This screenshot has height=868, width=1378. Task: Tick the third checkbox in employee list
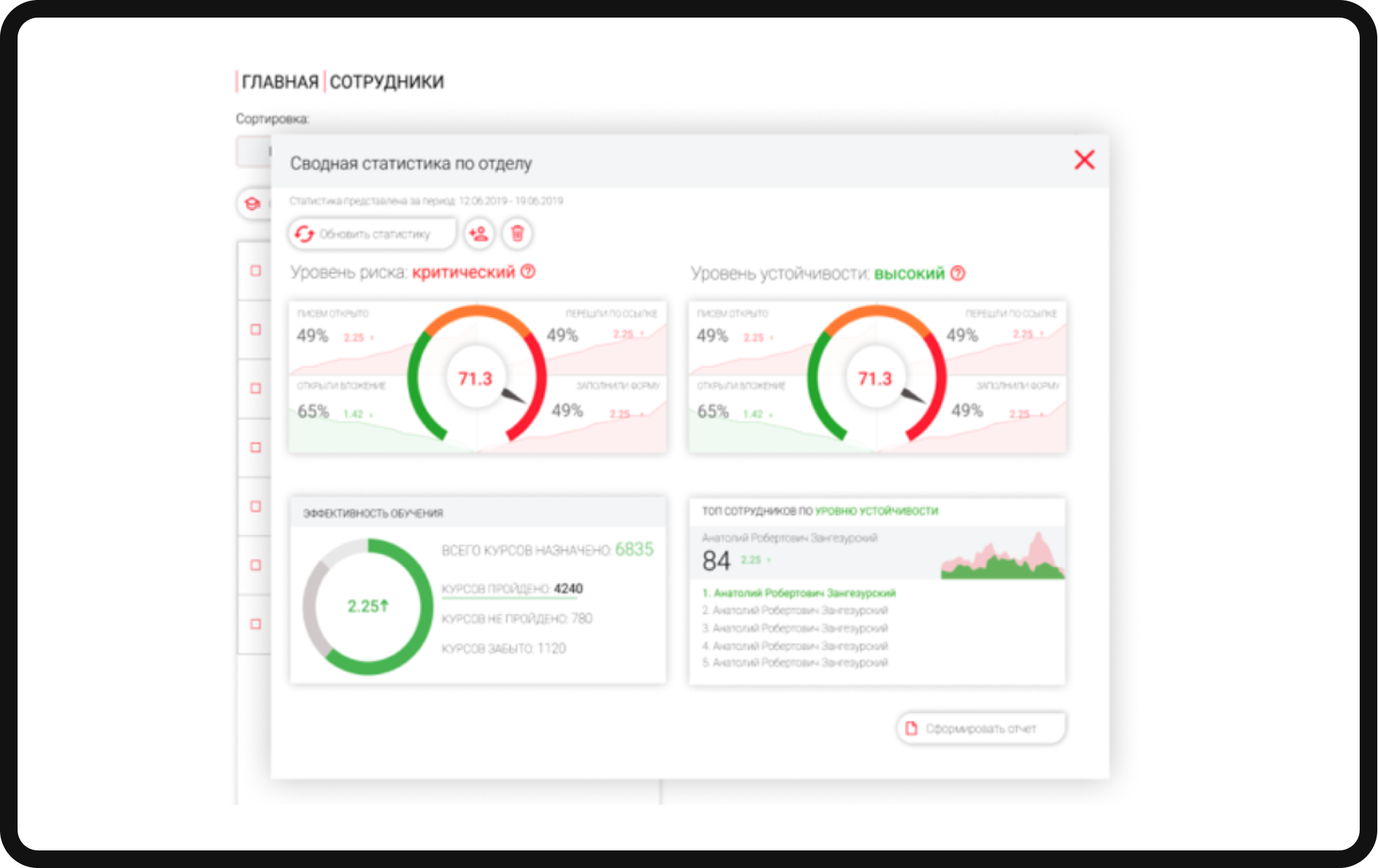click(x=256, y=388)
